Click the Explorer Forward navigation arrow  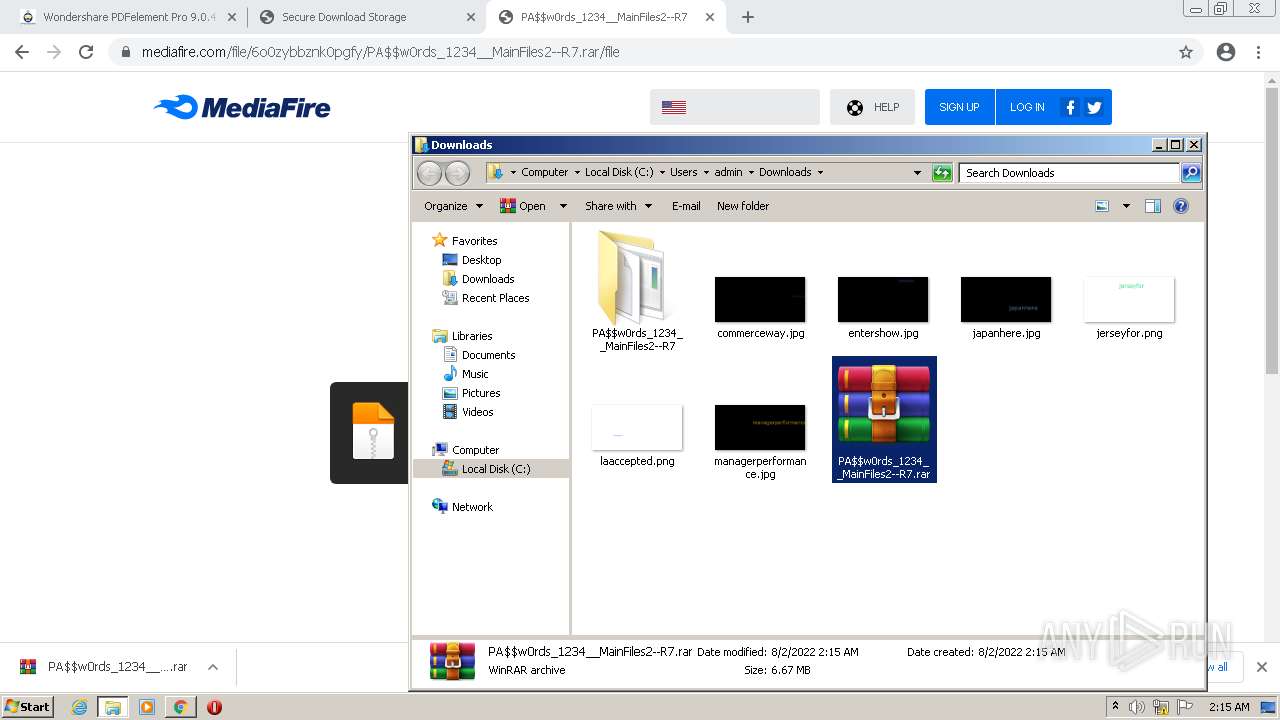pos(457,172)
